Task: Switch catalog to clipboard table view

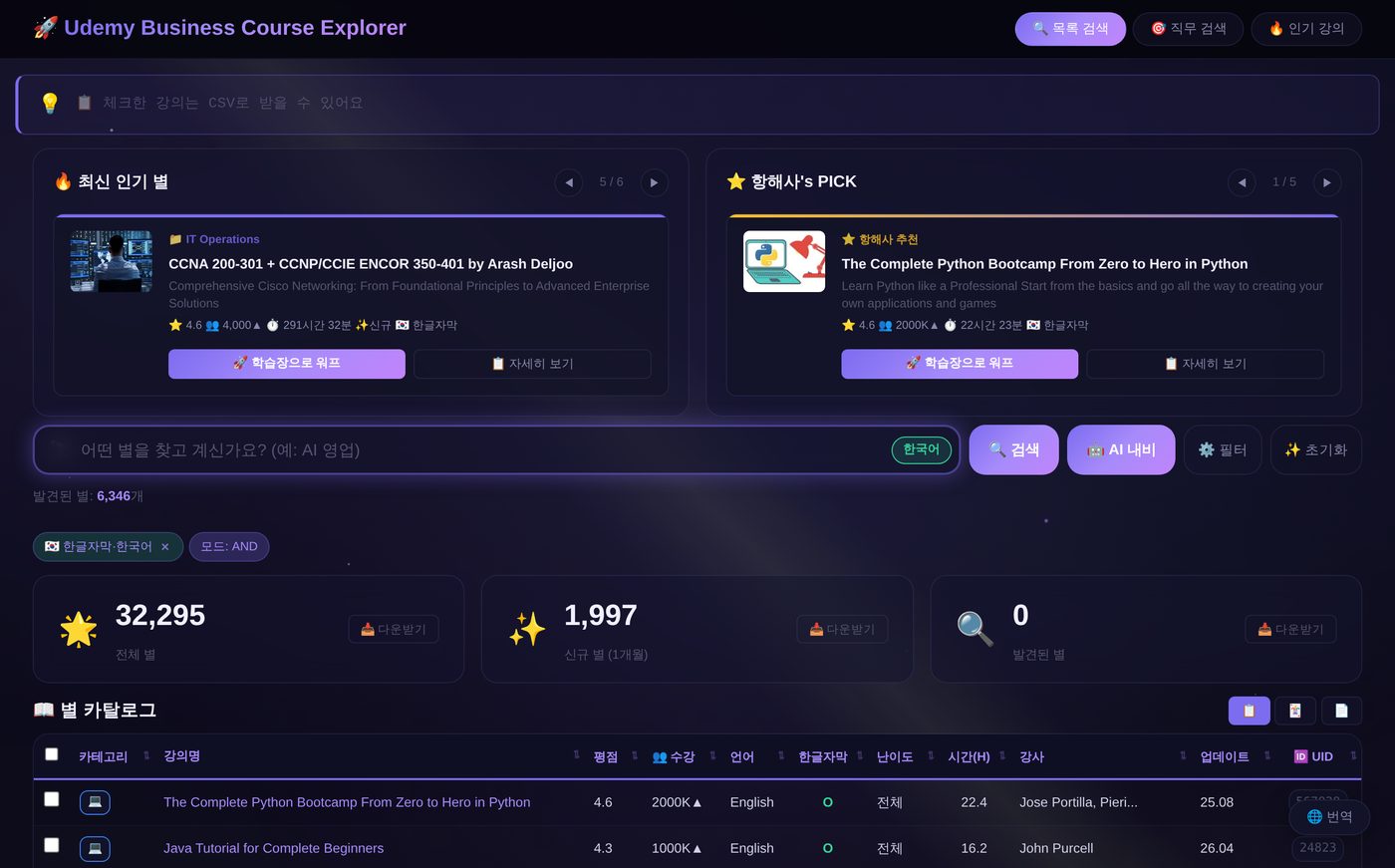Action: click(1250, 711)
